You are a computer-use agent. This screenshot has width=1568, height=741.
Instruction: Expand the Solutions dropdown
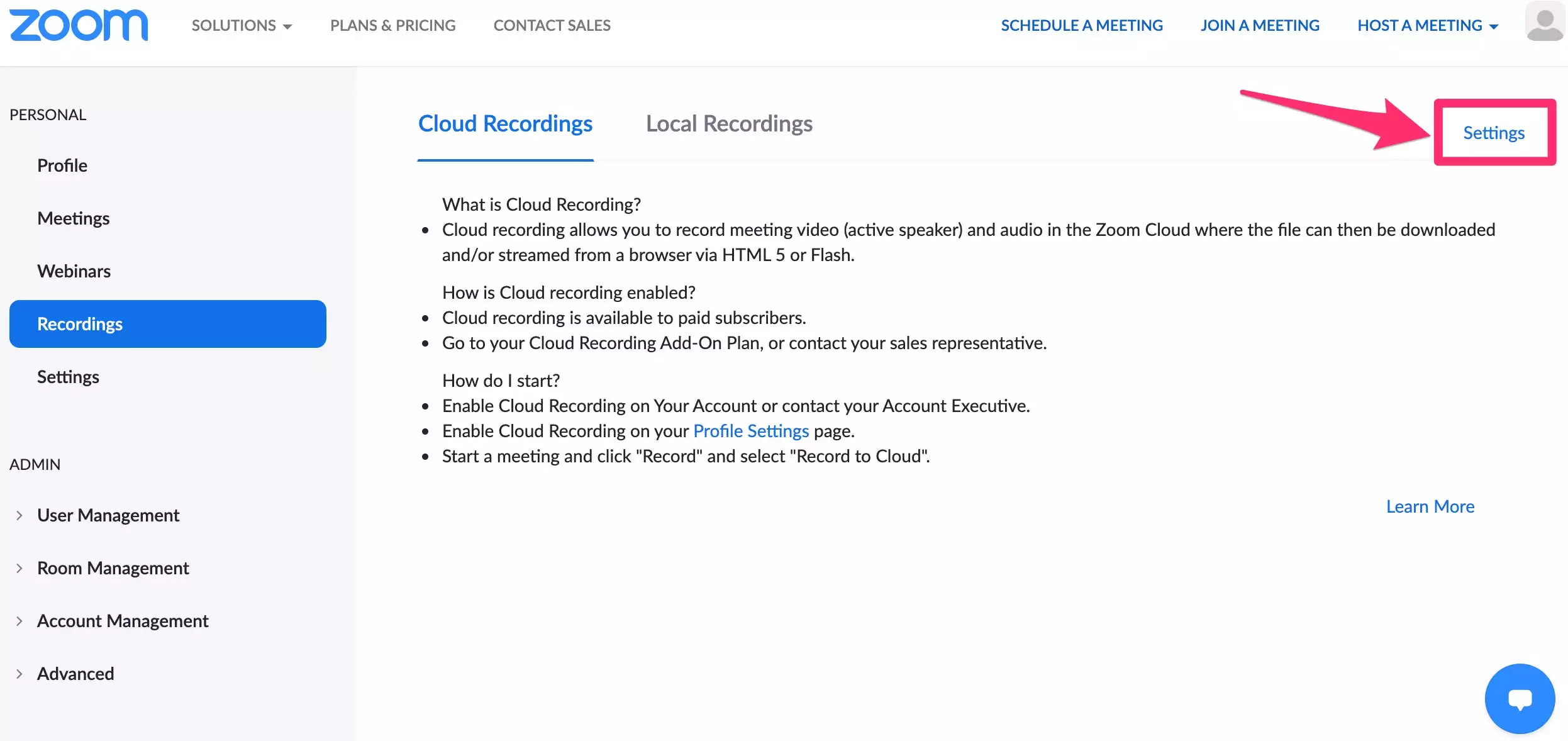242,25
